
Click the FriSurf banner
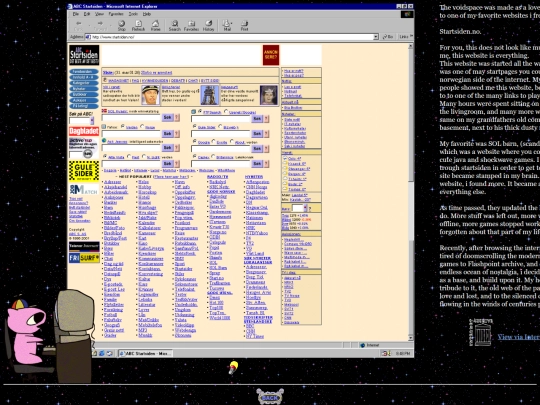point(84,258)
